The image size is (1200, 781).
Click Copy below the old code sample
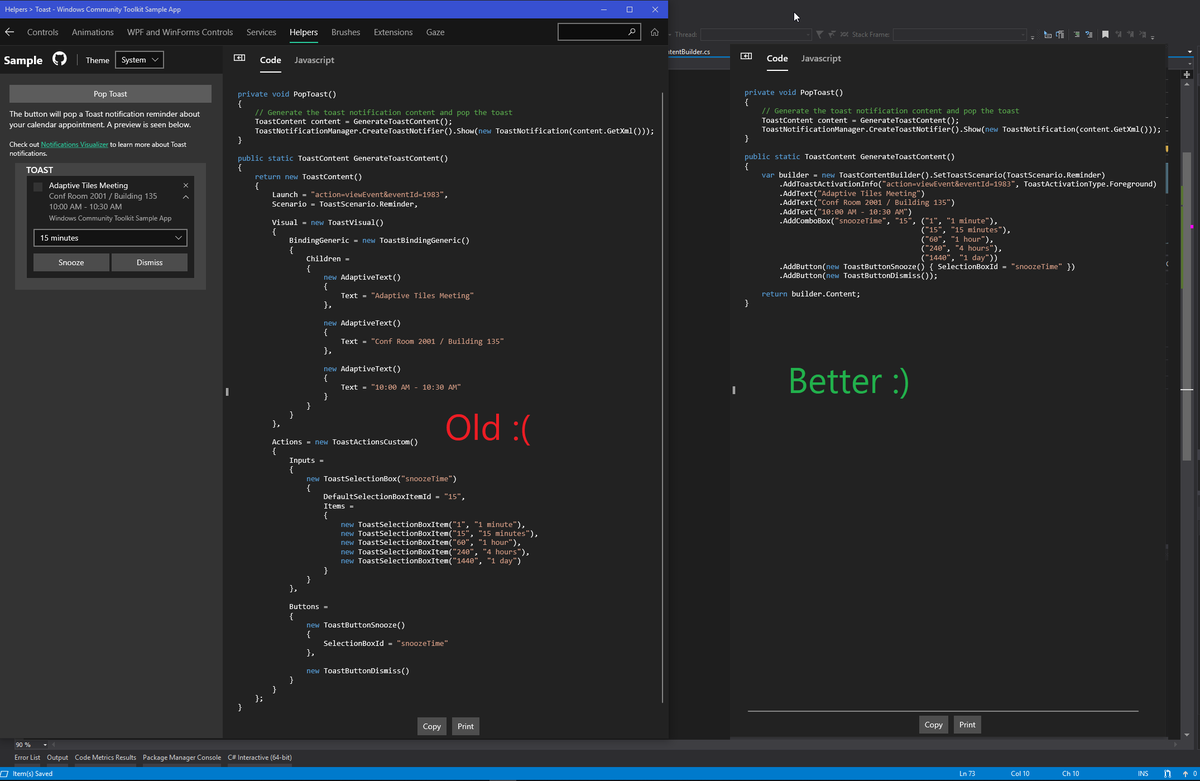click(432, 726)
